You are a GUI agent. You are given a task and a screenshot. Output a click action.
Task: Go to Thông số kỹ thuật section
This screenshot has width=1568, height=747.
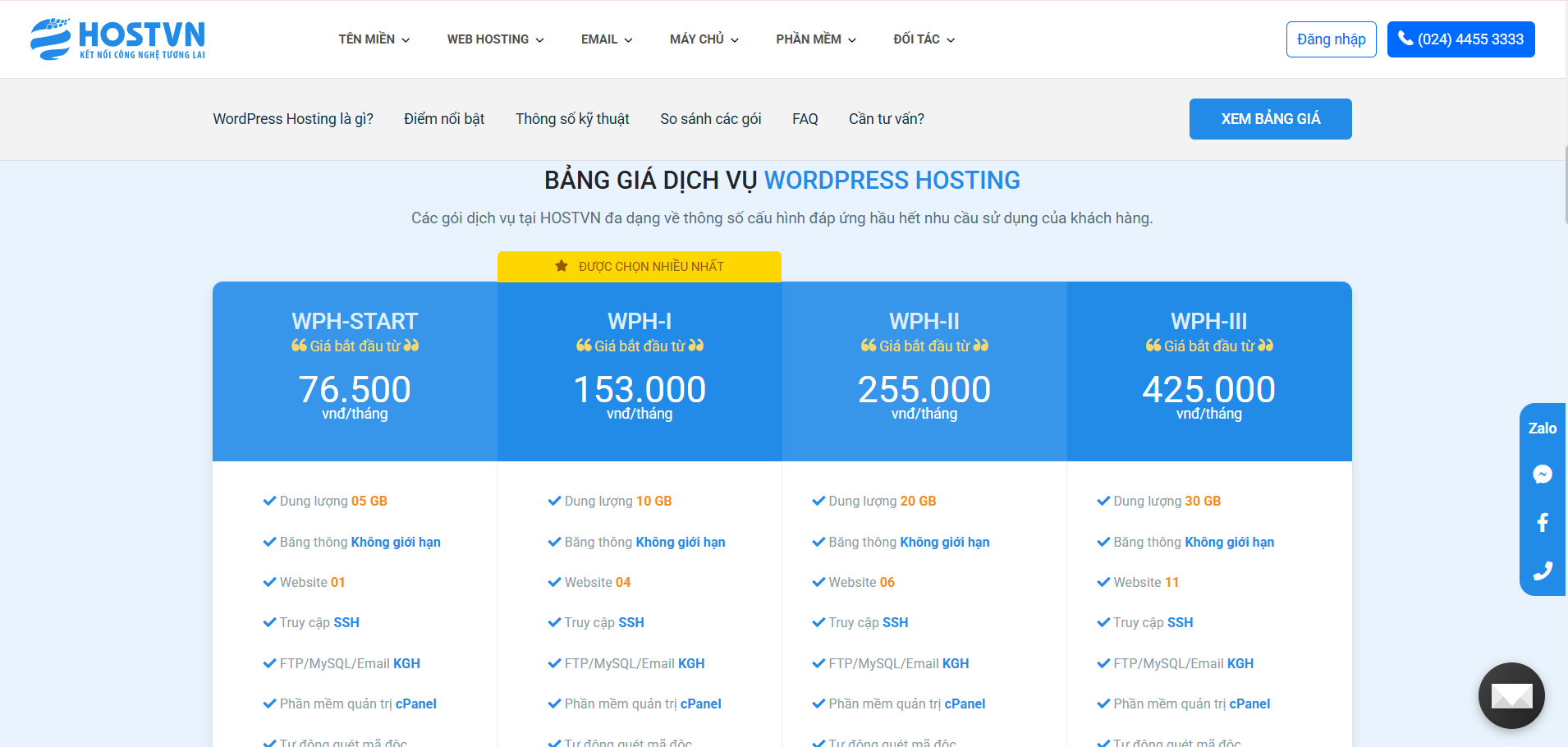(x=572, y=119)
